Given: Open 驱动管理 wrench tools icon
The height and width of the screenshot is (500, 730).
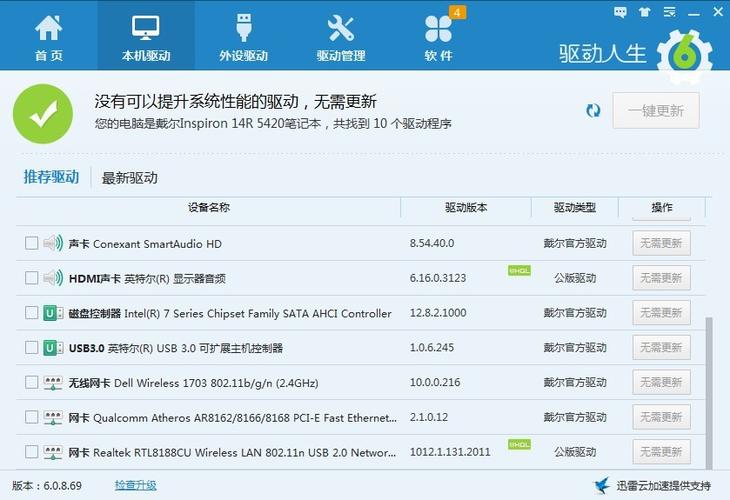Looking at the screenshot, I should click(x=341, y=28).
